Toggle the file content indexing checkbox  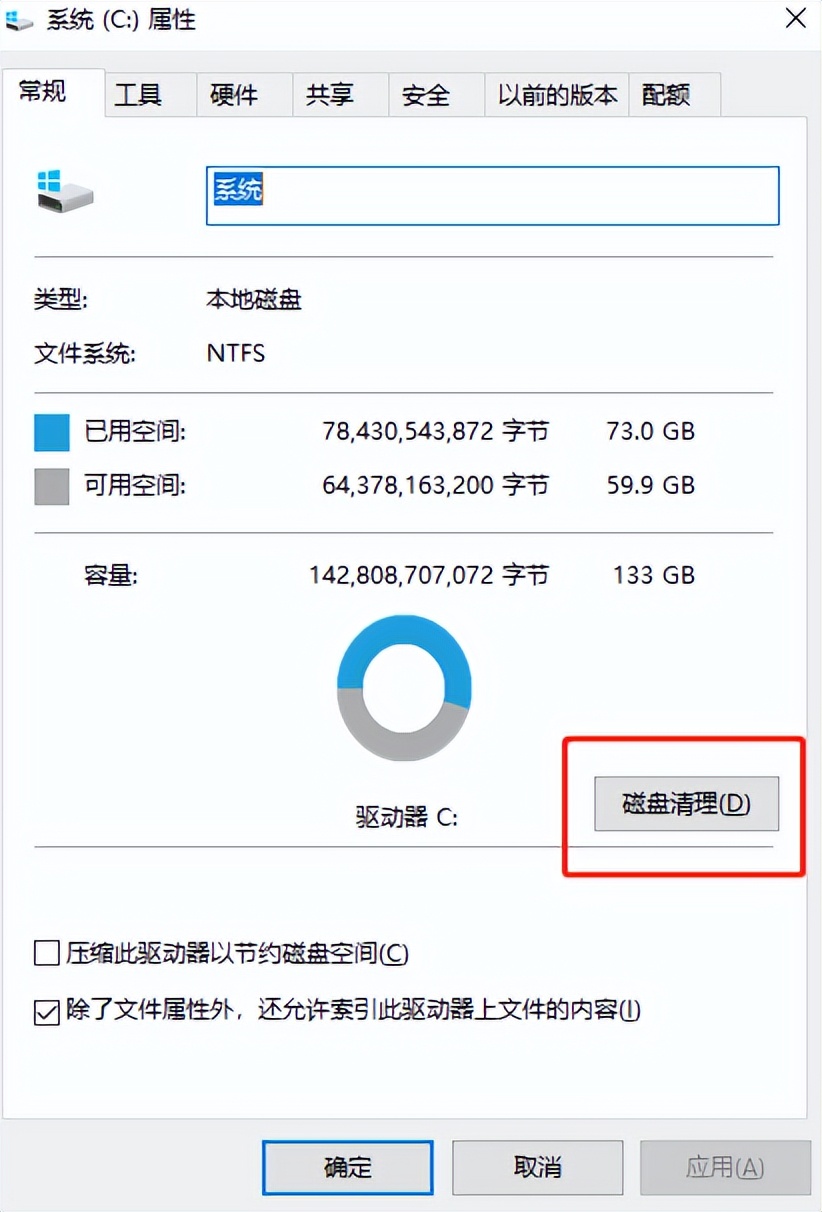[47, 1011]
